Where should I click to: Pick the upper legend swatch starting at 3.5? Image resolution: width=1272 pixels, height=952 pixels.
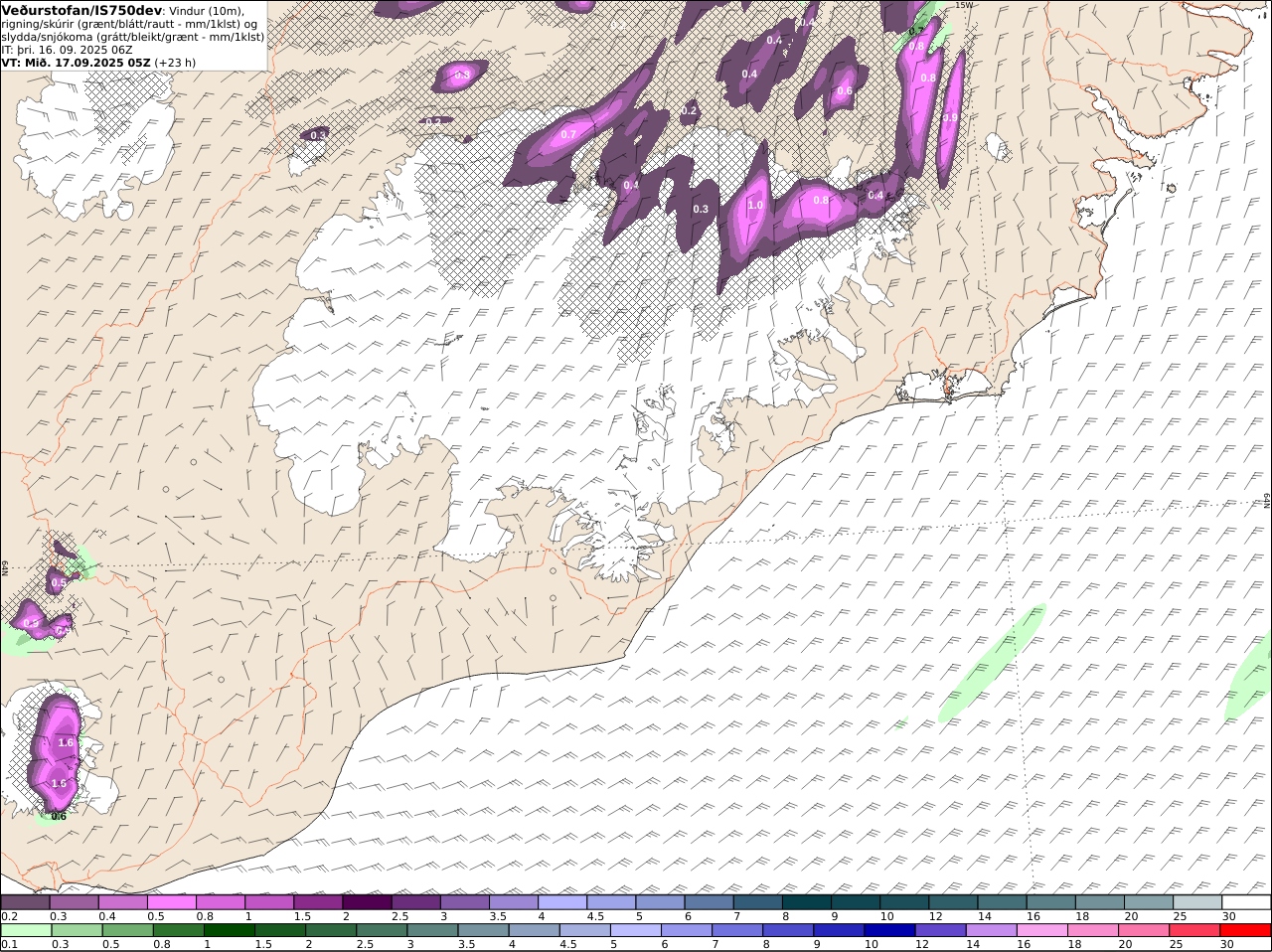coord(514,902)
